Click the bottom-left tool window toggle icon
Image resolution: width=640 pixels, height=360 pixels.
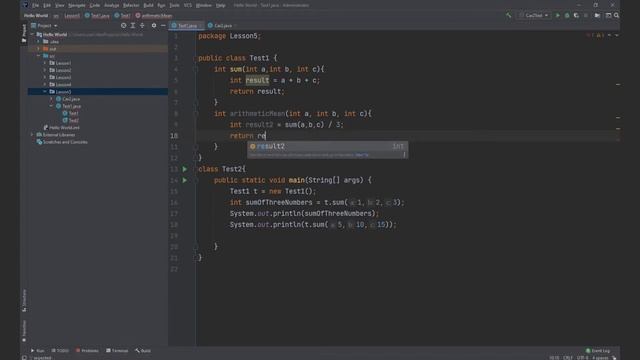click(x=24, y=358)
